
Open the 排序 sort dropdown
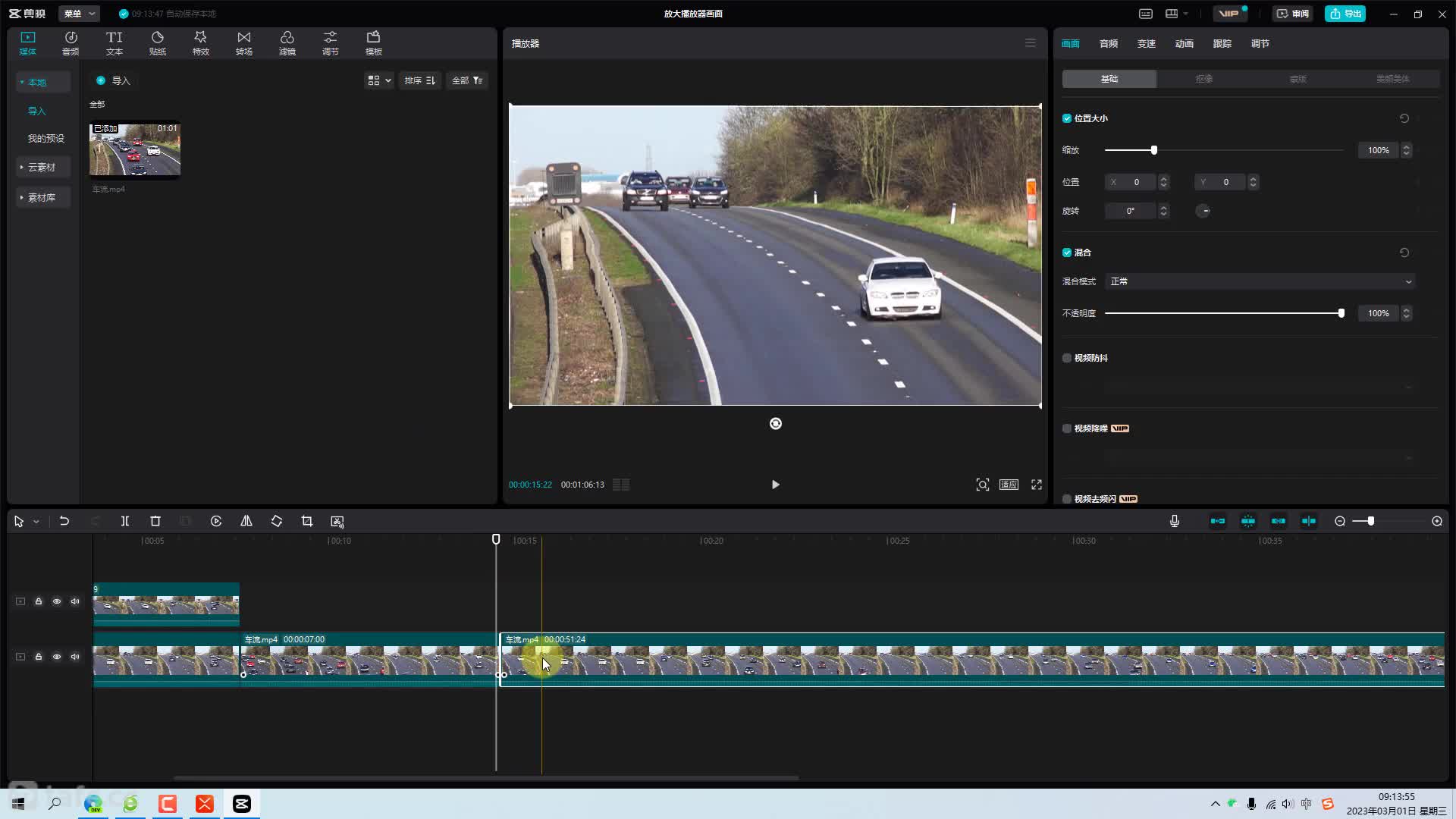[420, 80]
